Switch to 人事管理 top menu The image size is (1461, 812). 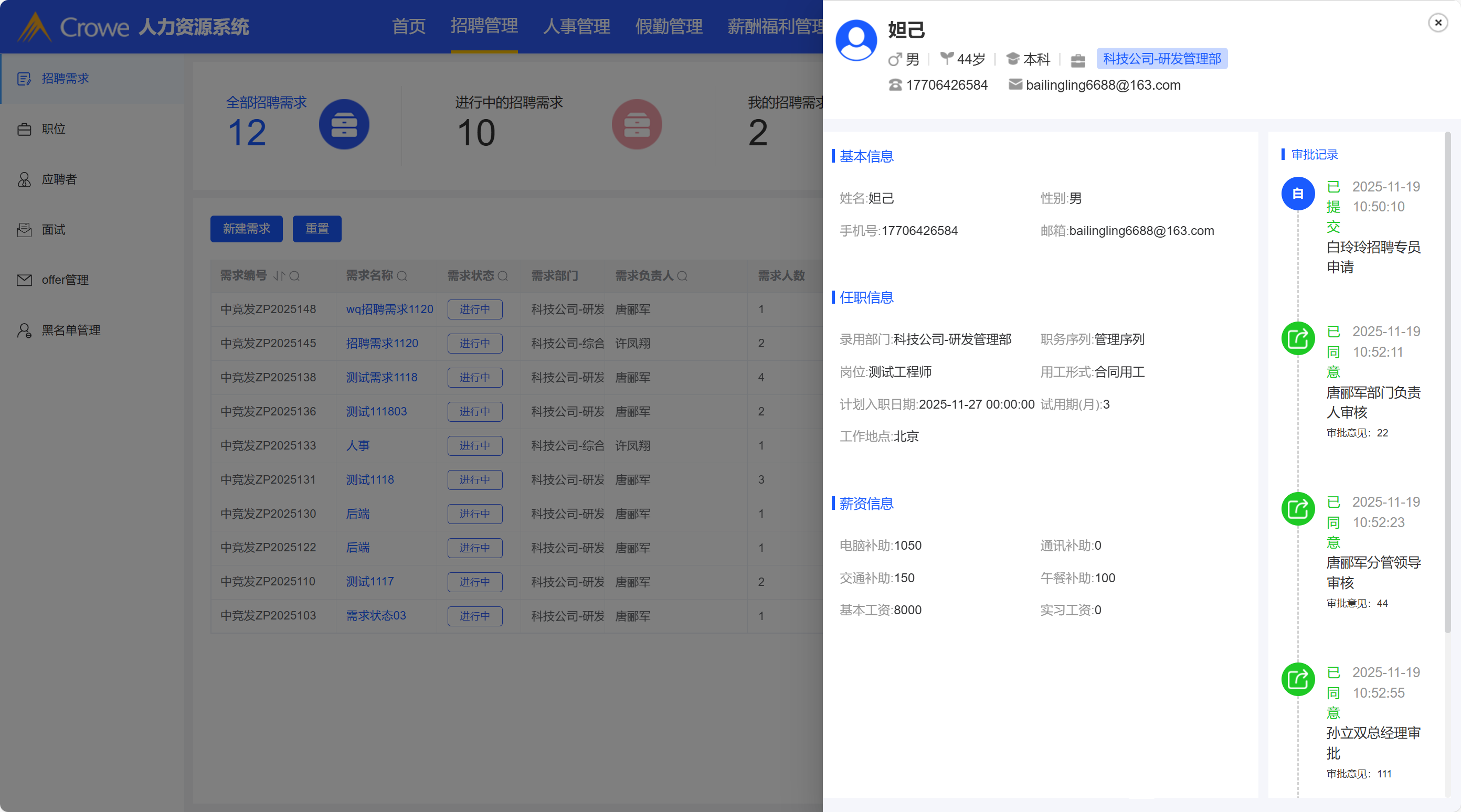tap(576, 26)
